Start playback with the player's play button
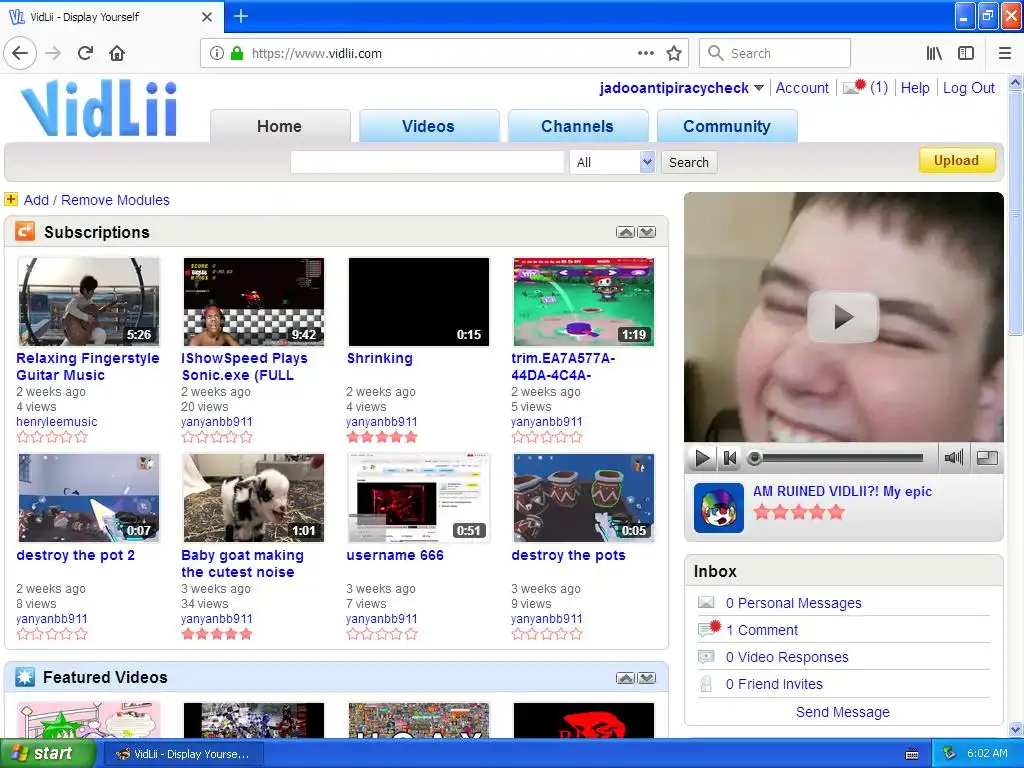The width and height of the screenshot is (1024, 768). point(702,458)
